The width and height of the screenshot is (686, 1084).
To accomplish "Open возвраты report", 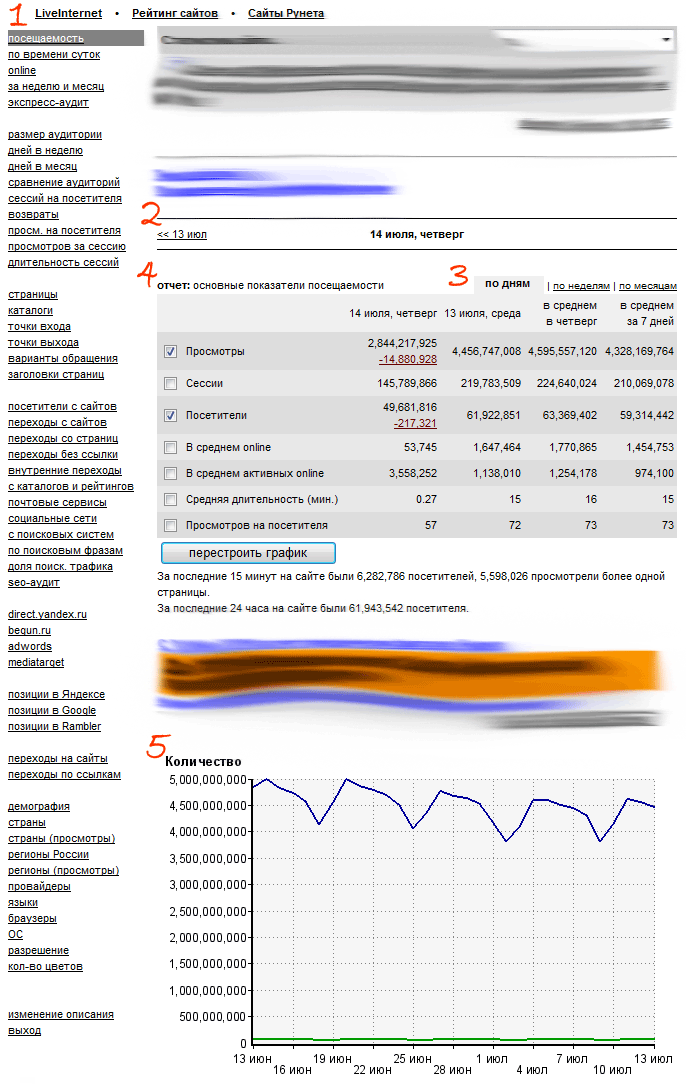I will (x=33, y=214).
